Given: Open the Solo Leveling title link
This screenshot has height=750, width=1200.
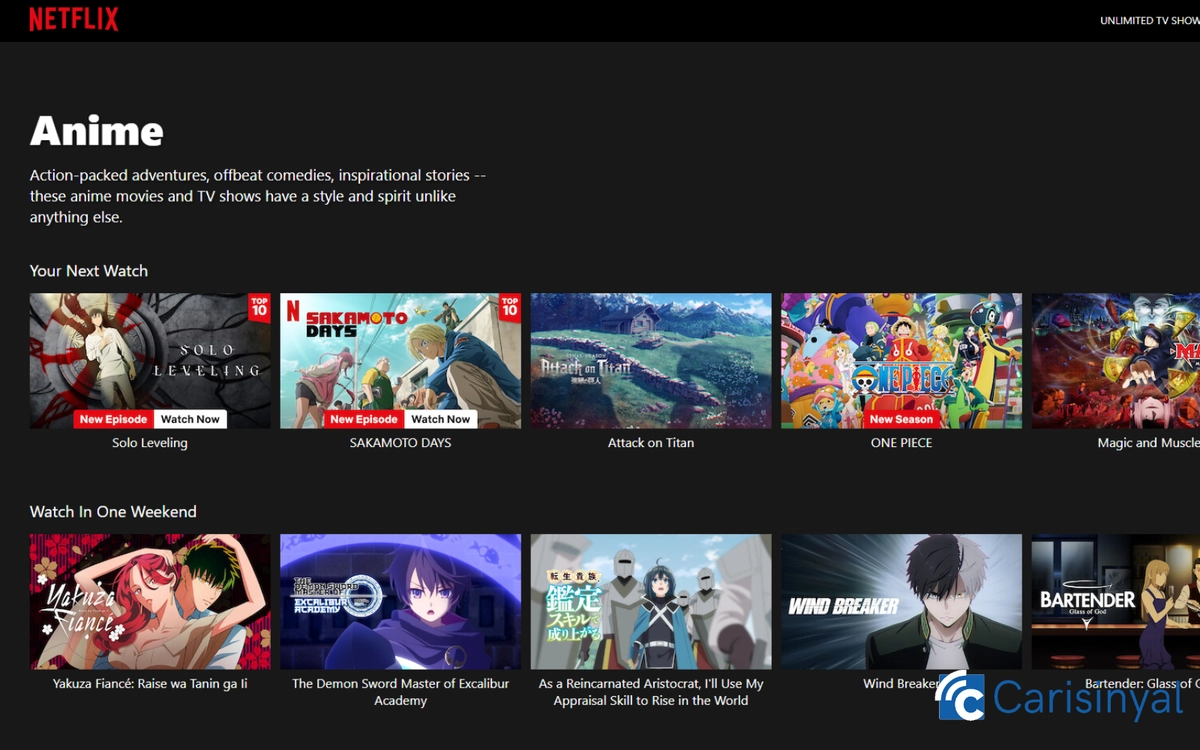Looking at the screenshot, I should tap(149, 442).
